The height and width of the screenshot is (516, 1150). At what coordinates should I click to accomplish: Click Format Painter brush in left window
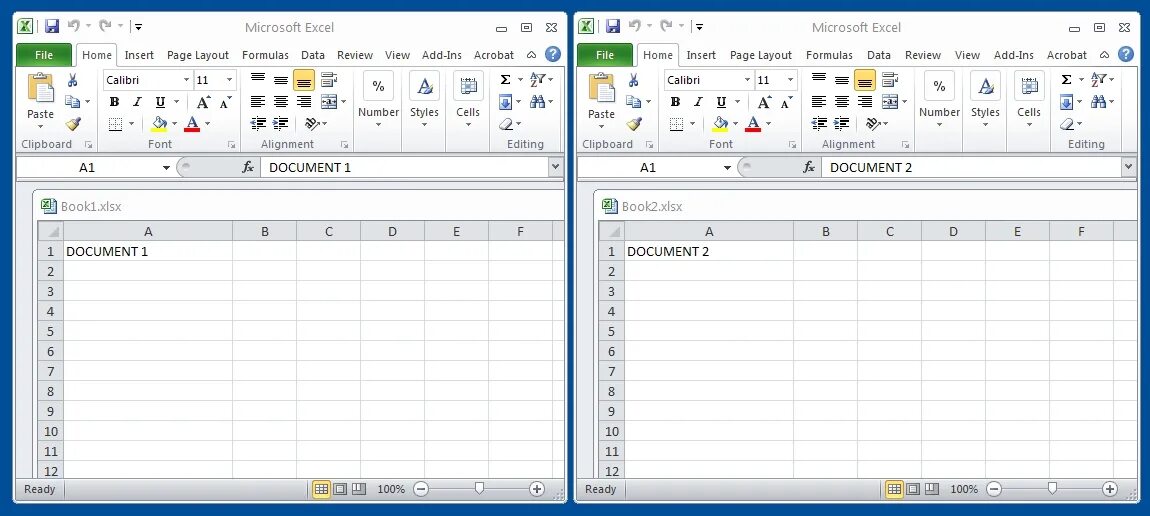coord(73,124)
